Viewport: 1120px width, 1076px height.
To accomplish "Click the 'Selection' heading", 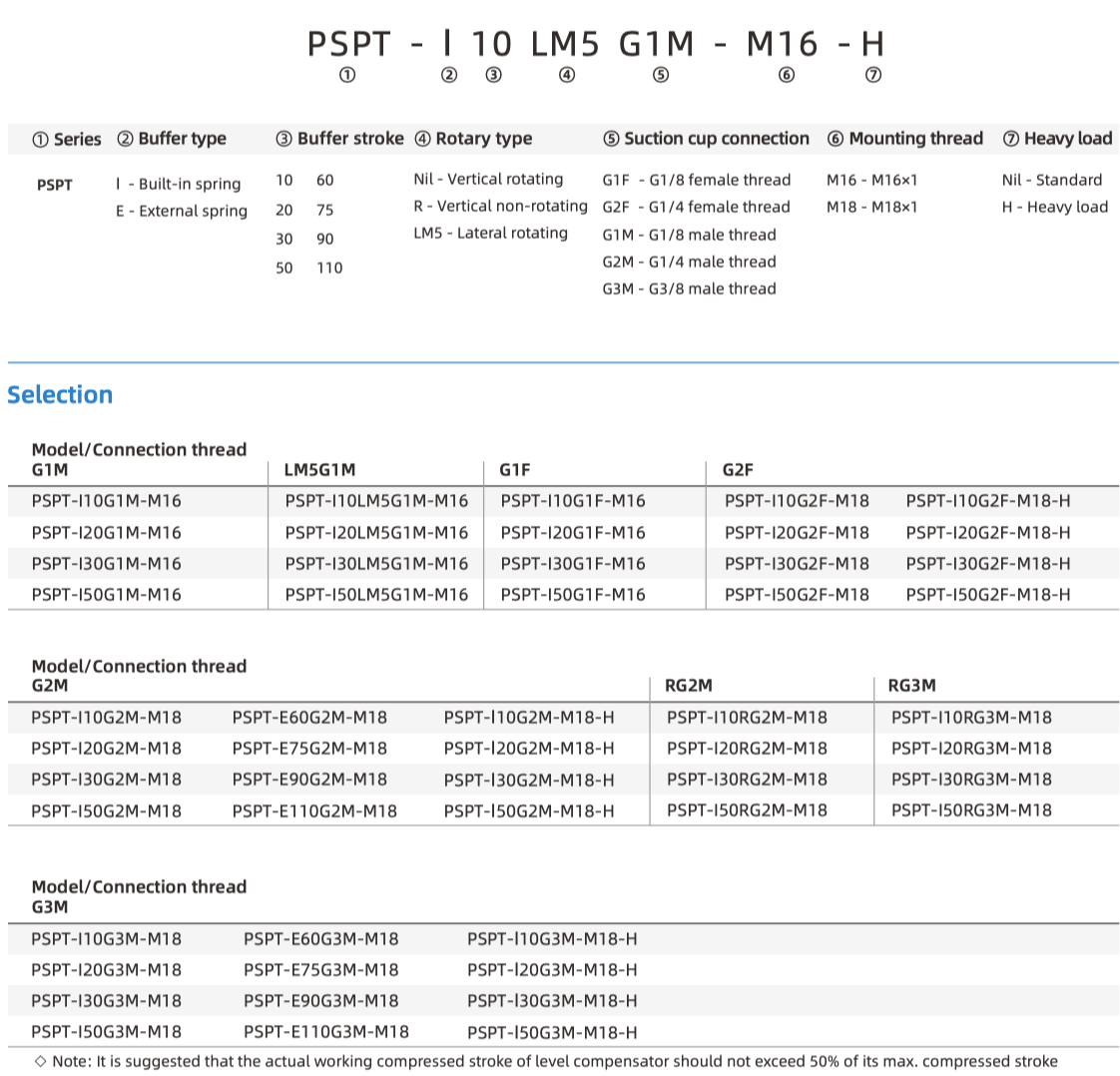I will tap(60, 395).
